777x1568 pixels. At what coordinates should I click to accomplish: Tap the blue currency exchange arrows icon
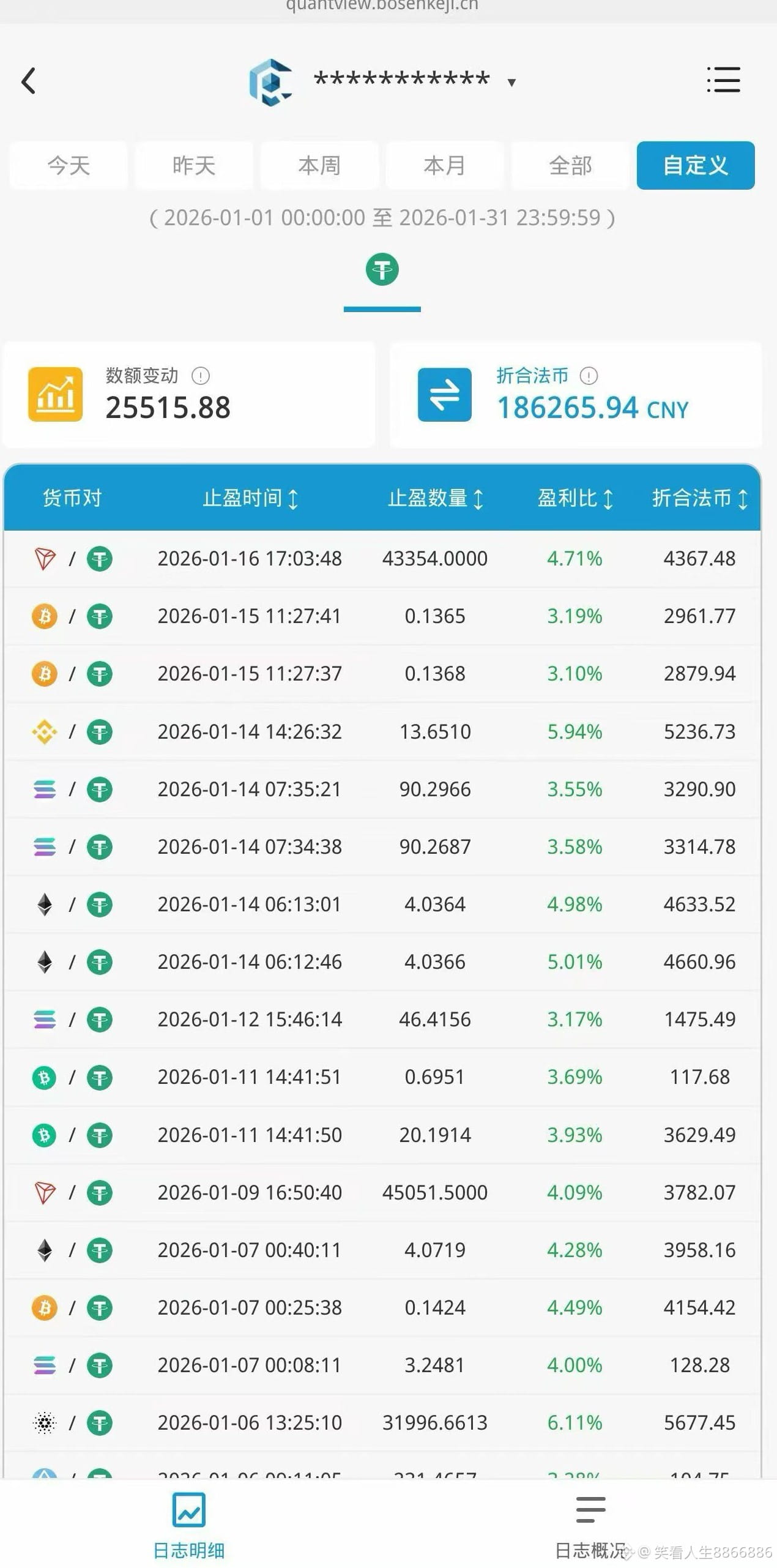pyautogui.click(x=444, y=395)
